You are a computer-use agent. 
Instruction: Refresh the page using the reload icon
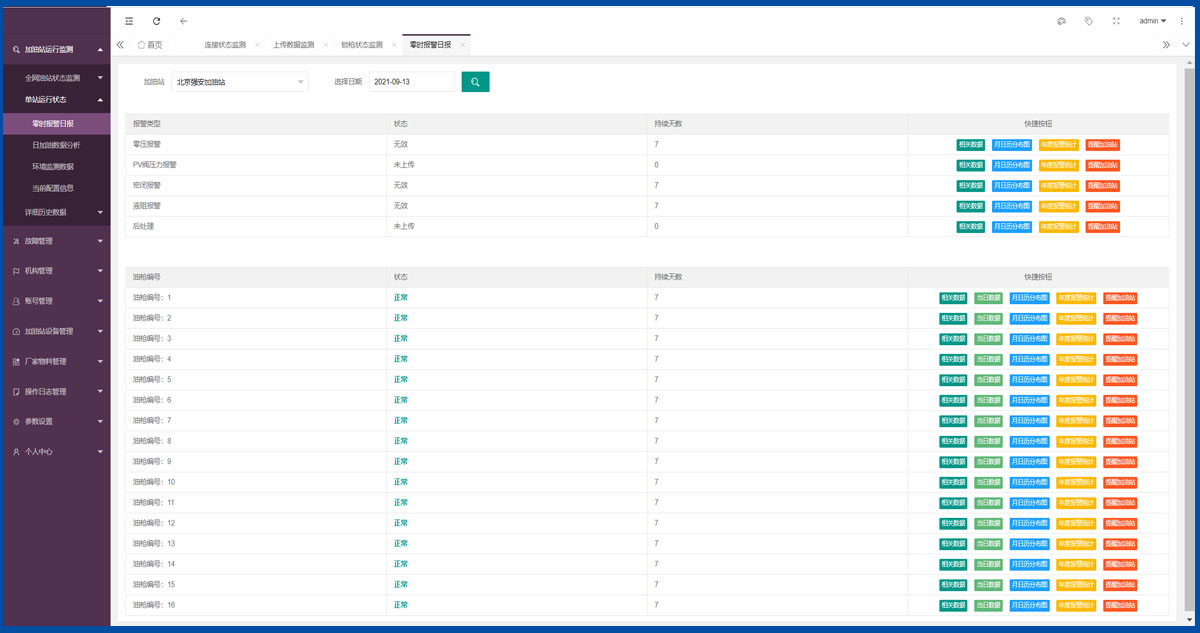pos(156,20)
